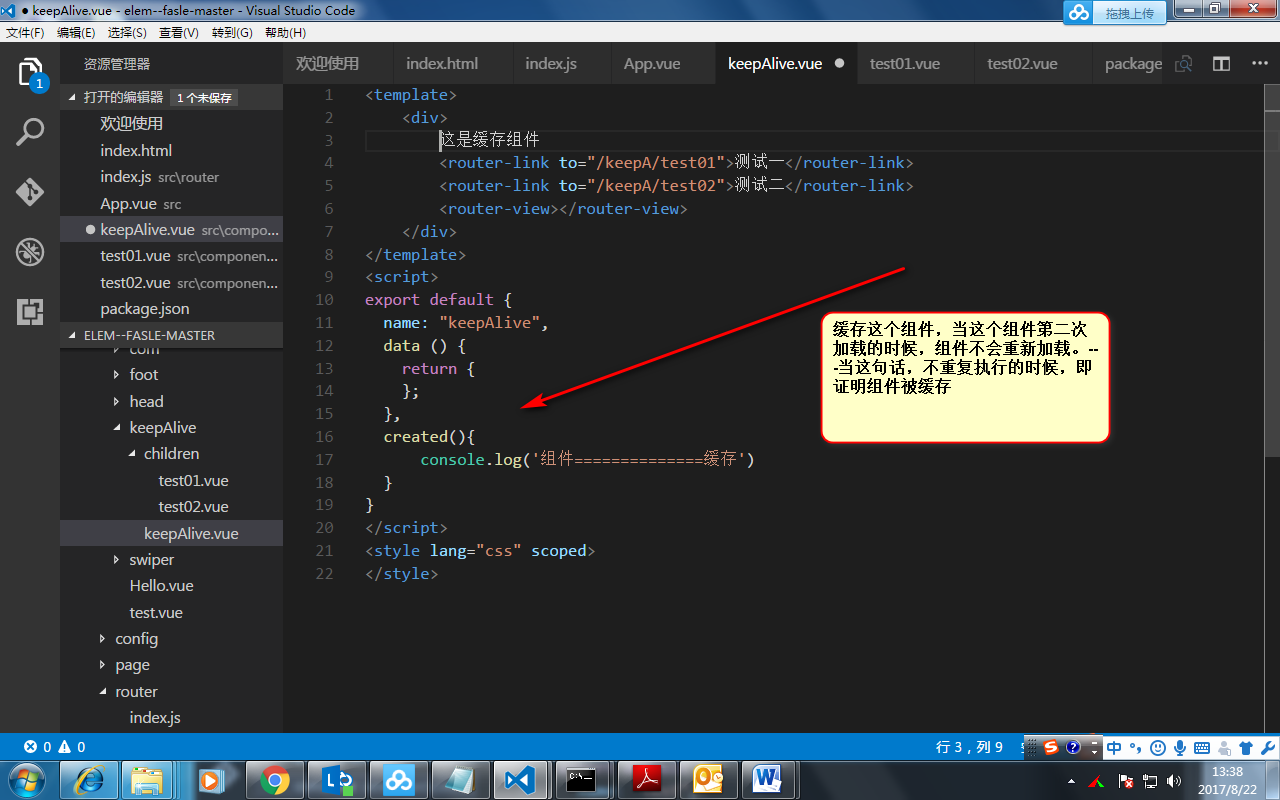Open the 选择(S) menu
Image resolution: width=1280 pixels, height=800 pixels.
pos(127,33)
